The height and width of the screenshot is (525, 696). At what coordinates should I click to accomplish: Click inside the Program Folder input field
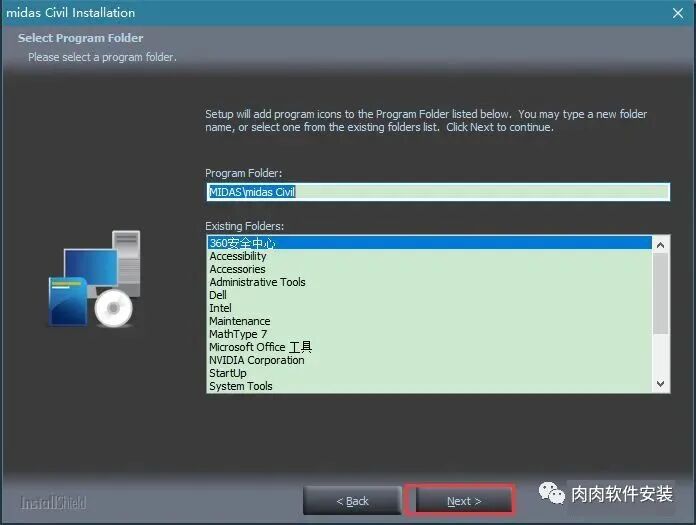438,192
